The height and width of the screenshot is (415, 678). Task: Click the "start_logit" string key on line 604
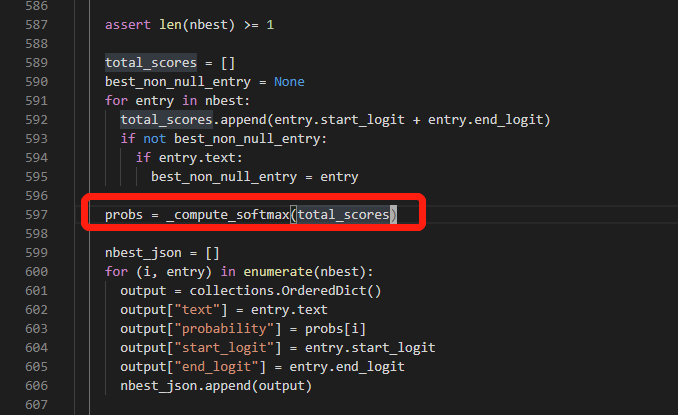(224, 348)
